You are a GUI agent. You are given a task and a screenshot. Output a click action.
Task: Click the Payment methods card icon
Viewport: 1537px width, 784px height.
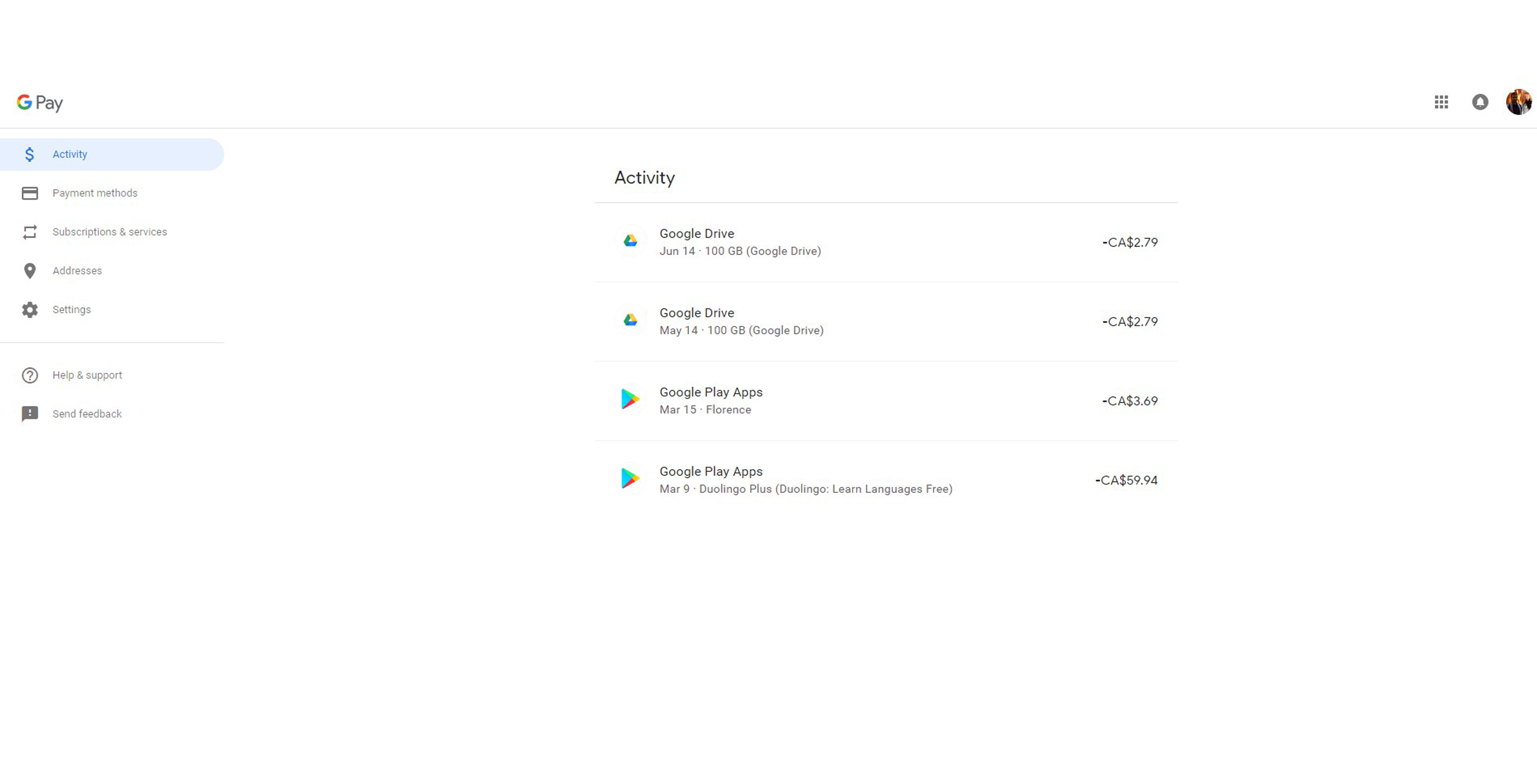tap(29, 193)
